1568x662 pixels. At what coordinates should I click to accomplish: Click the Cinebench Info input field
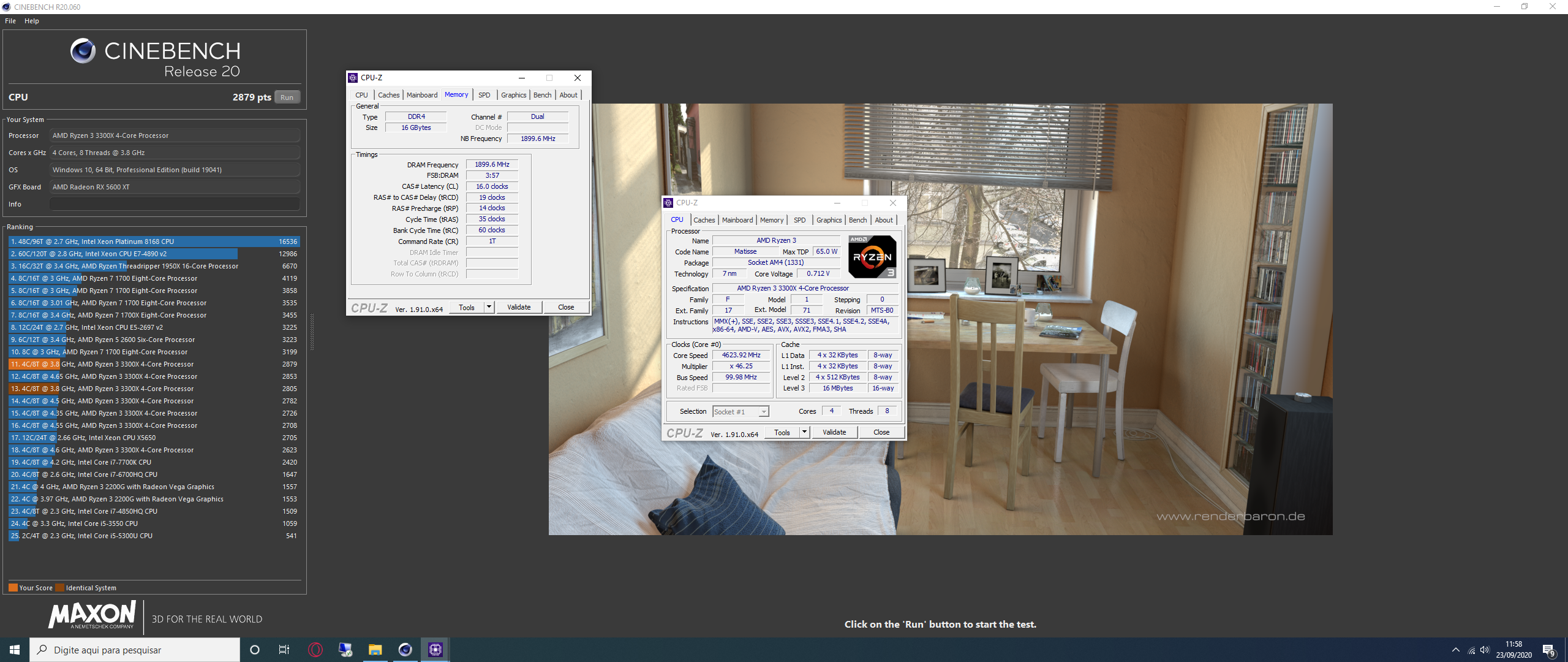pos(175,204)
